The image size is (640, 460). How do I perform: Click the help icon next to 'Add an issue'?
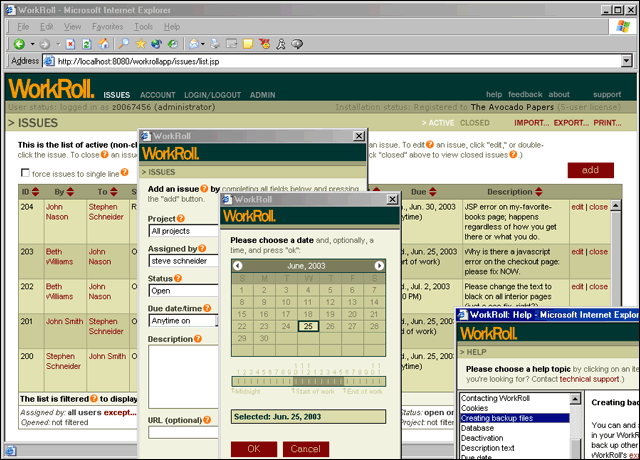click(x=204, y=189)
